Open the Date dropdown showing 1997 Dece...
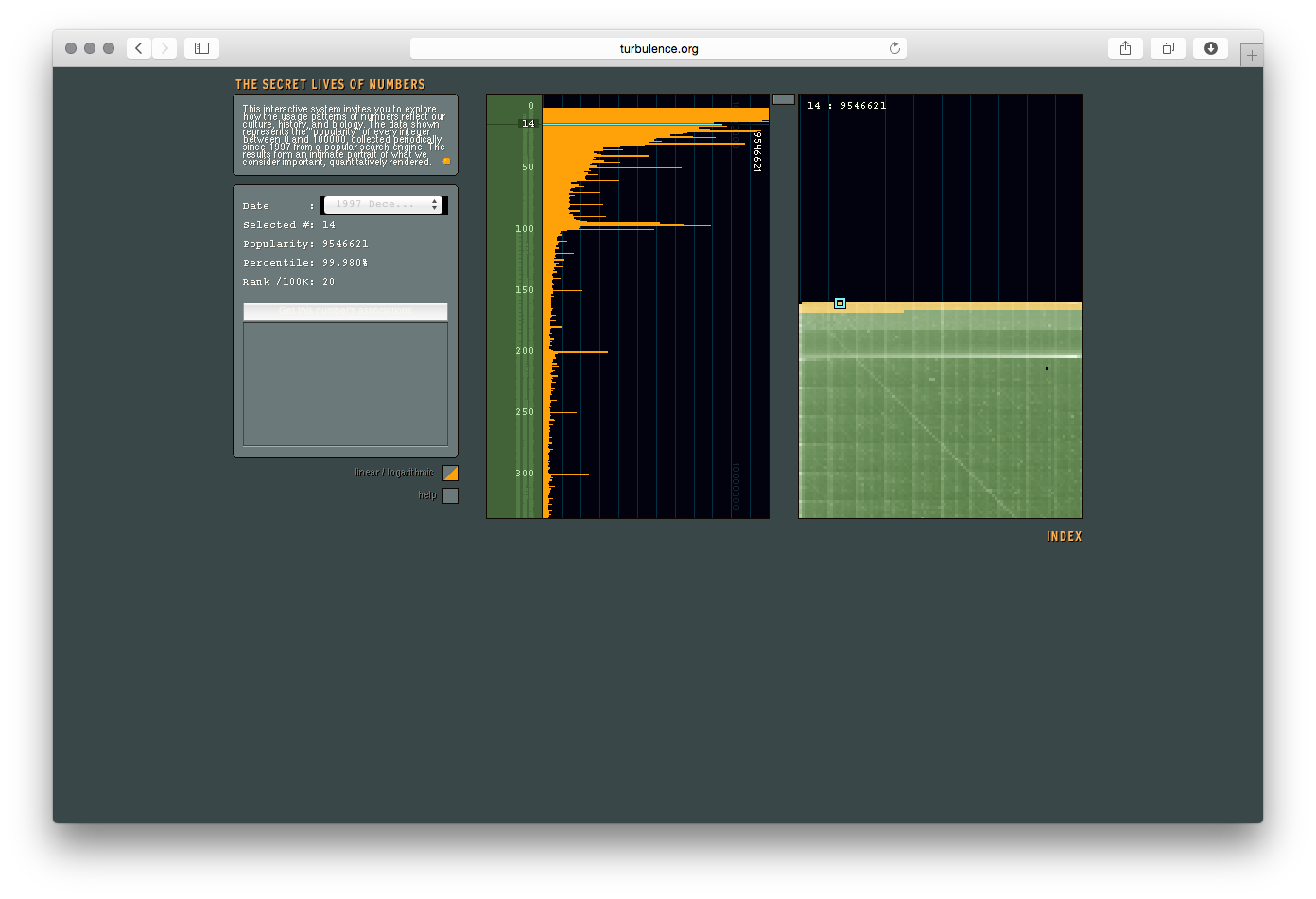Viewport: 1316px width, 899px height. pos(383,205)
